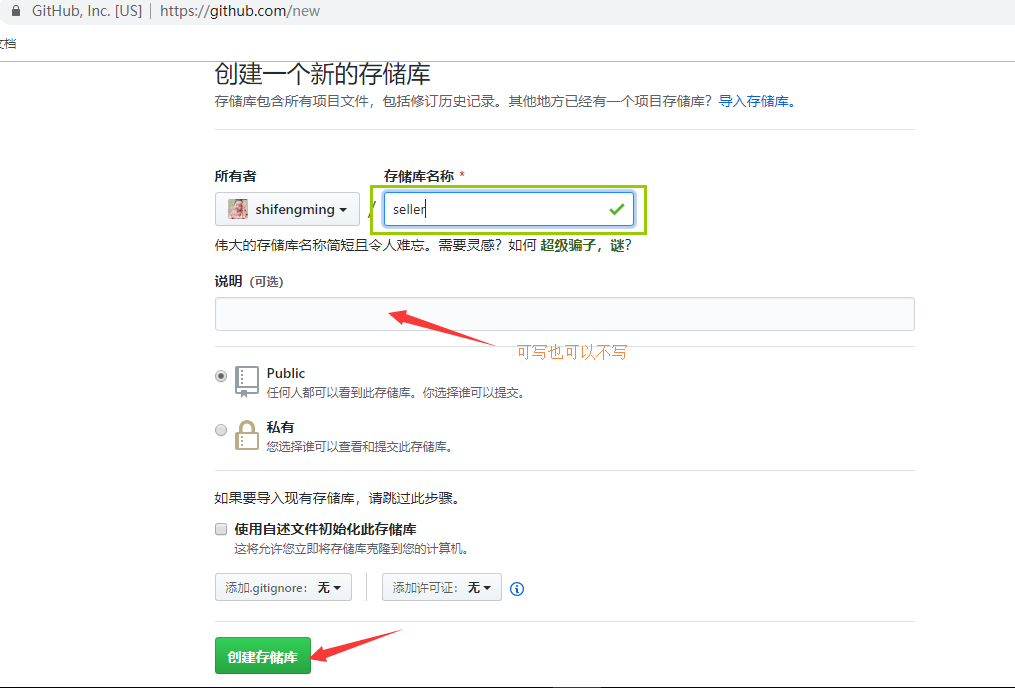Click the 私有 option label text
Image resolution: width=1015 pixels, height=688 pixels.
280,427
